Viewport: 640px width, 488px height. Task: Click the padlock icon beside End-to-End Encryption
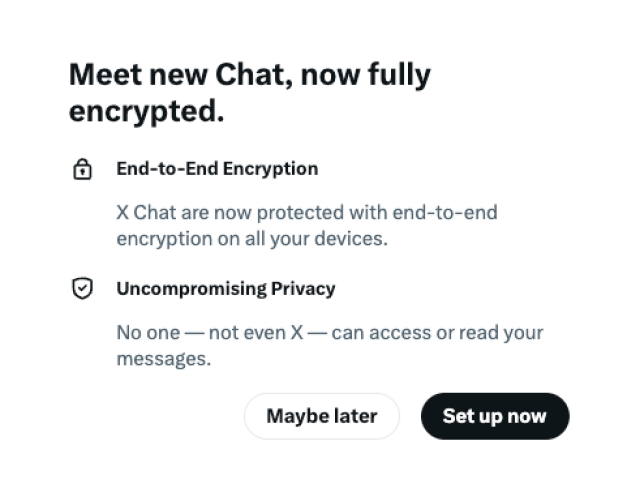[82, 169]
